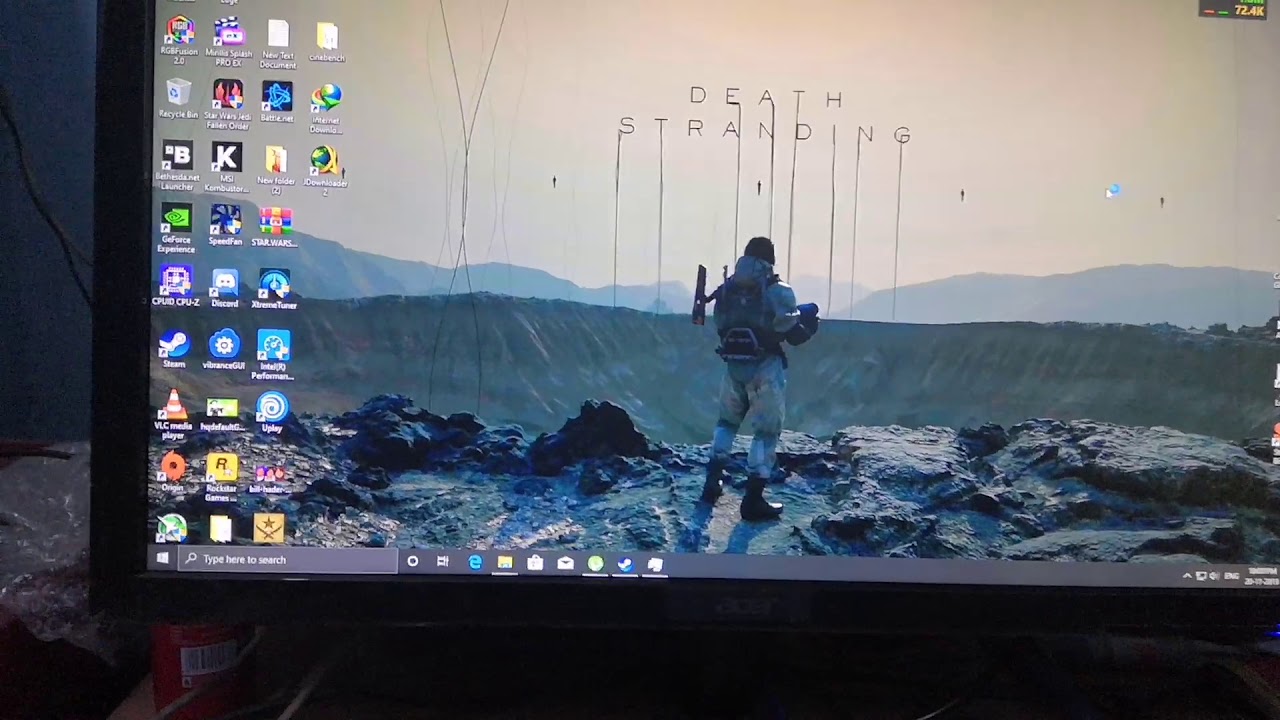The image size is (1280, 720).
Task: Launch Steam from the desktop icon
Action: [x=174, y=348]
